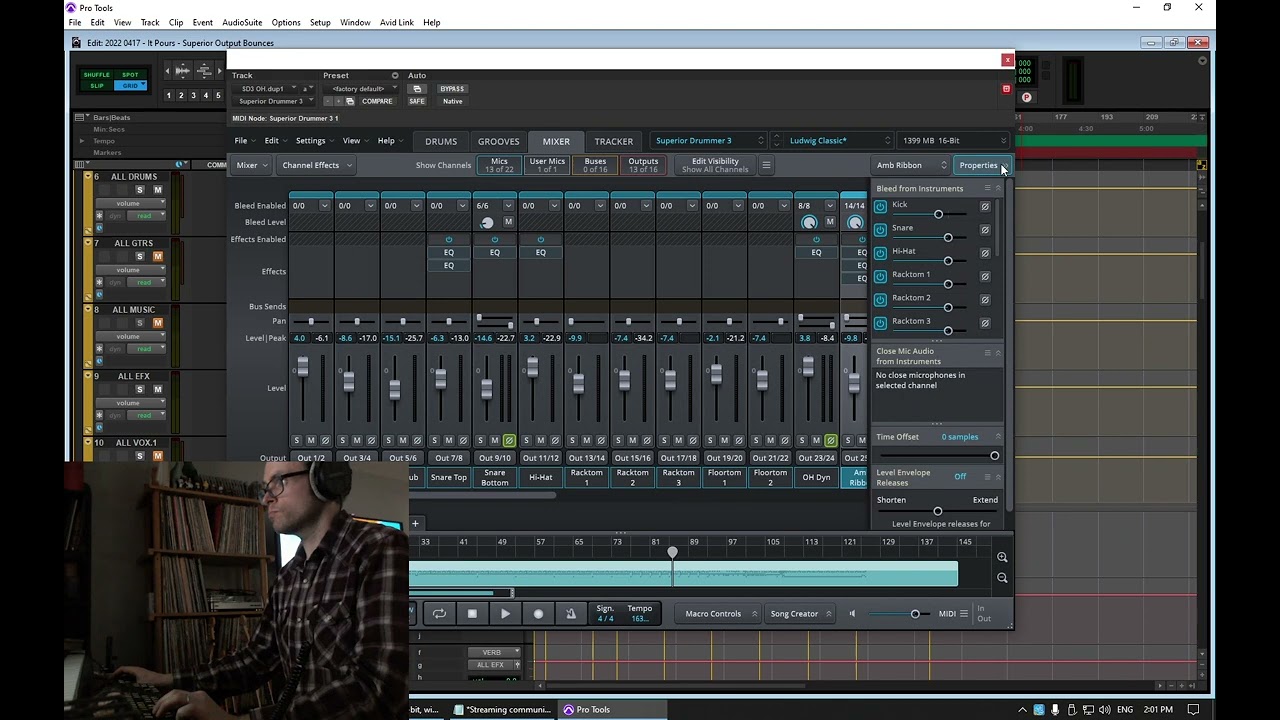
Task: Toggle loop playback in Superior Drummer transport
Action: click(x=439, y=614)
